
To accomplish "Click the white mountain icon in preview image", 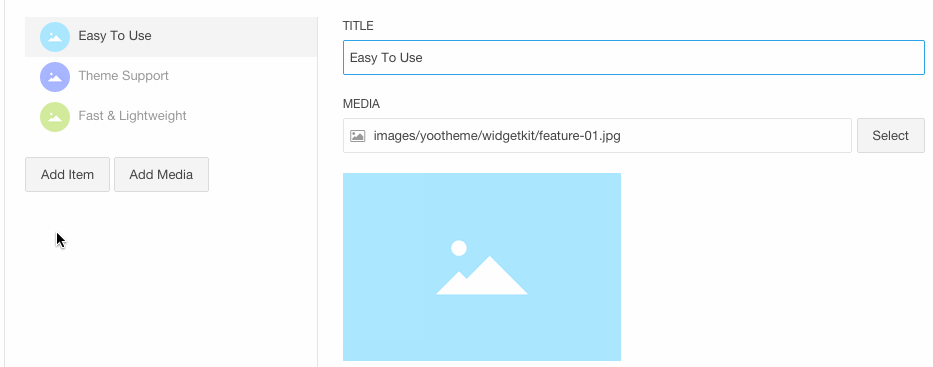I will point(482,275).
